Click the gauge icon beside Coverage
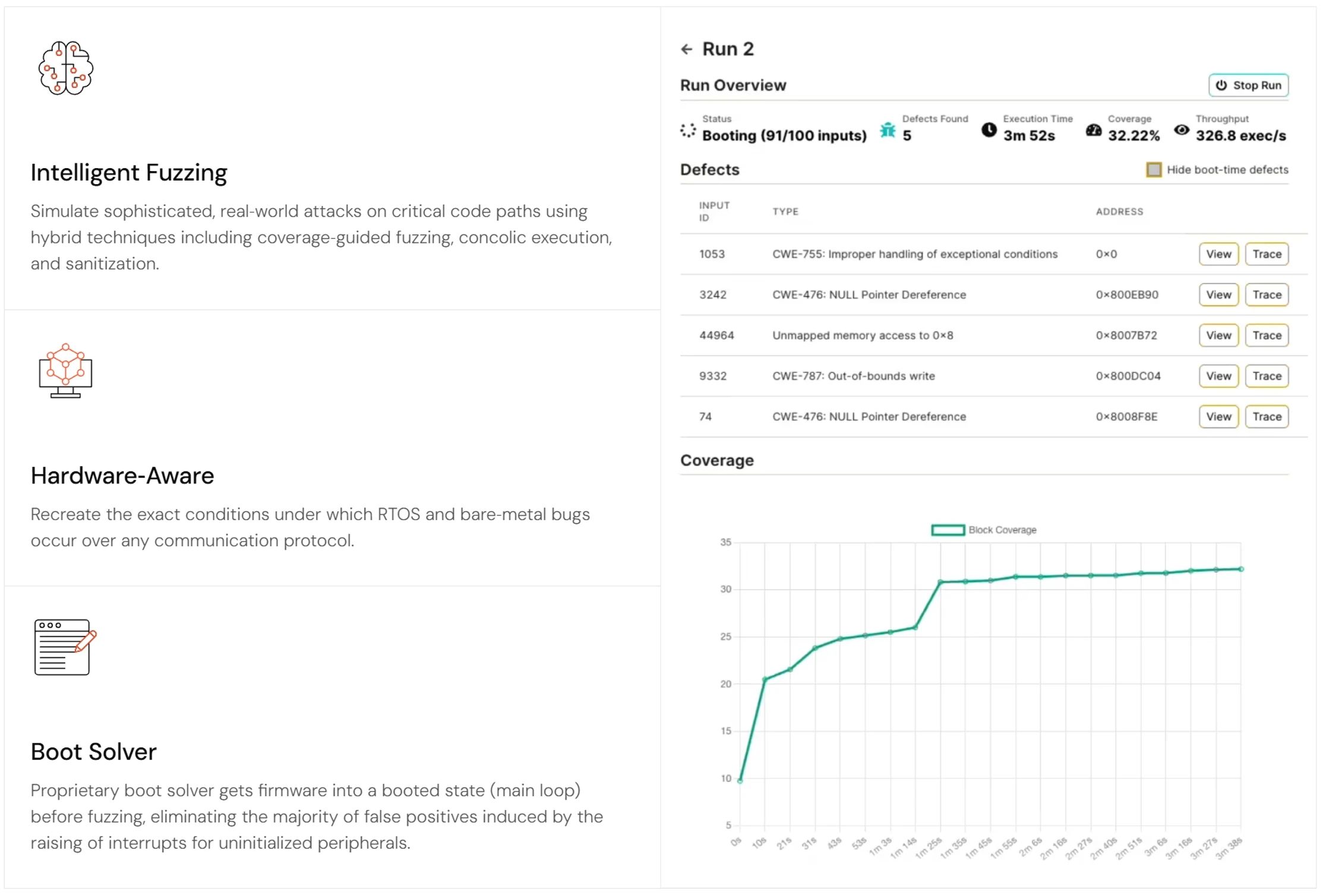The image size is (1323, 896). click(x=1094, y=130)
